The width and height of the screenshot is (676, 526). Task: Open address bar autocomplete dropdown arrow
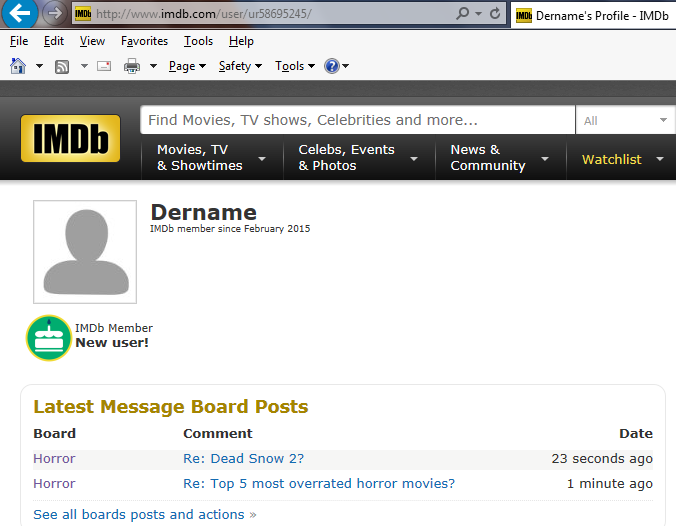478,14
